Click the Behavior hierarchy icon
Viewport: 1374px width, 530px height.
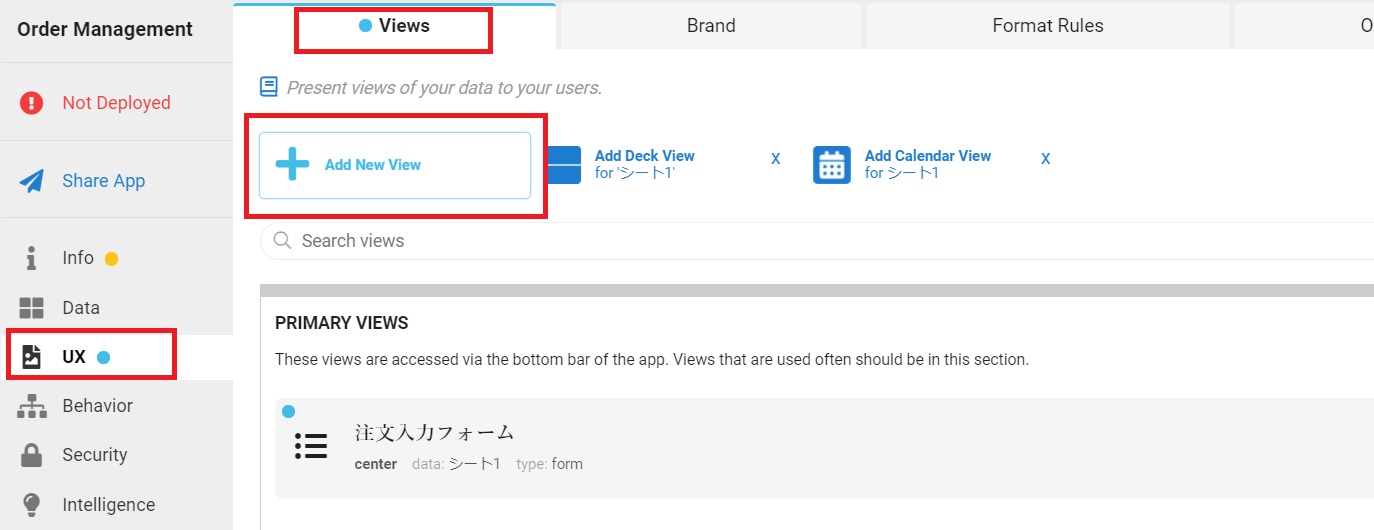pyautogui.click(x=32, y=406)
